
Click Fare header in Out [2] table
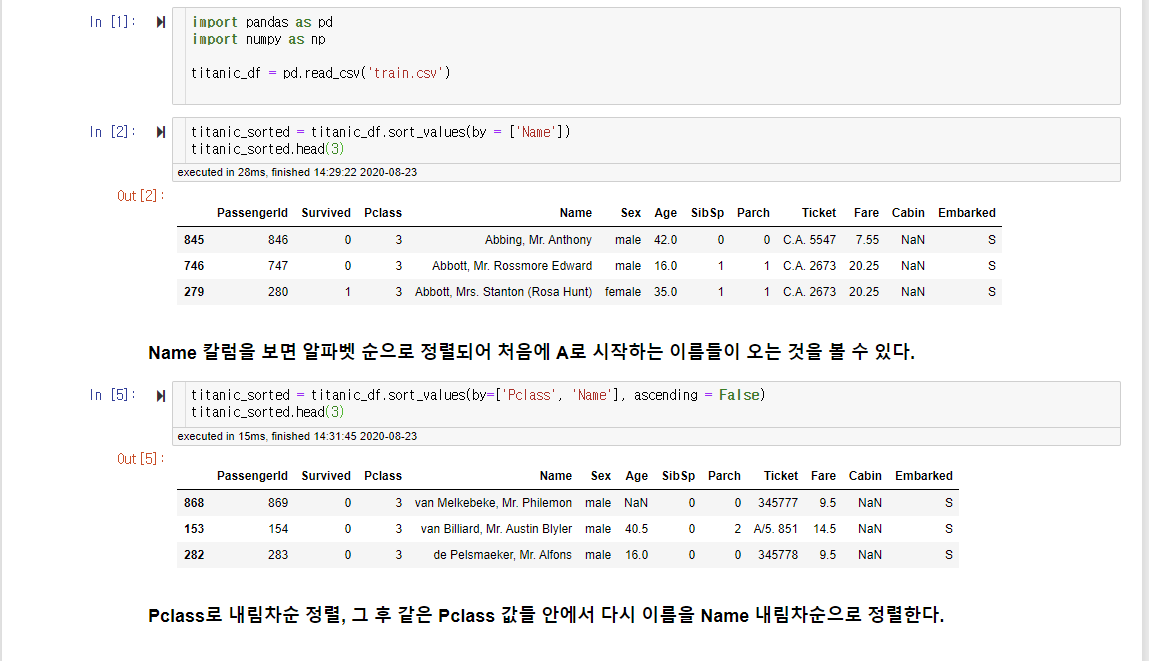[x=866, y=213]
